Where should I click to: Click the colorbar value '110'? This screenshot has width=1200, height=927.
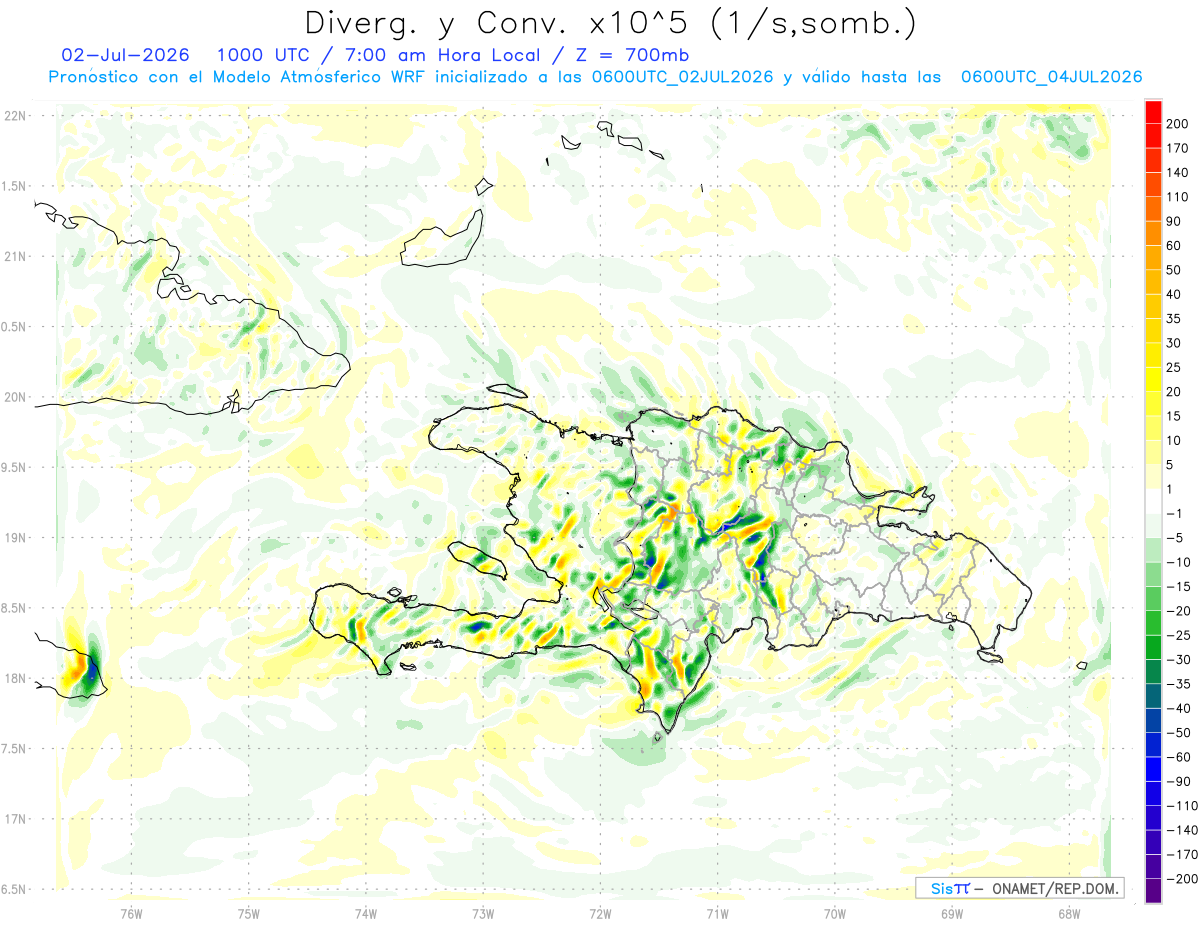click(1179, 196)
